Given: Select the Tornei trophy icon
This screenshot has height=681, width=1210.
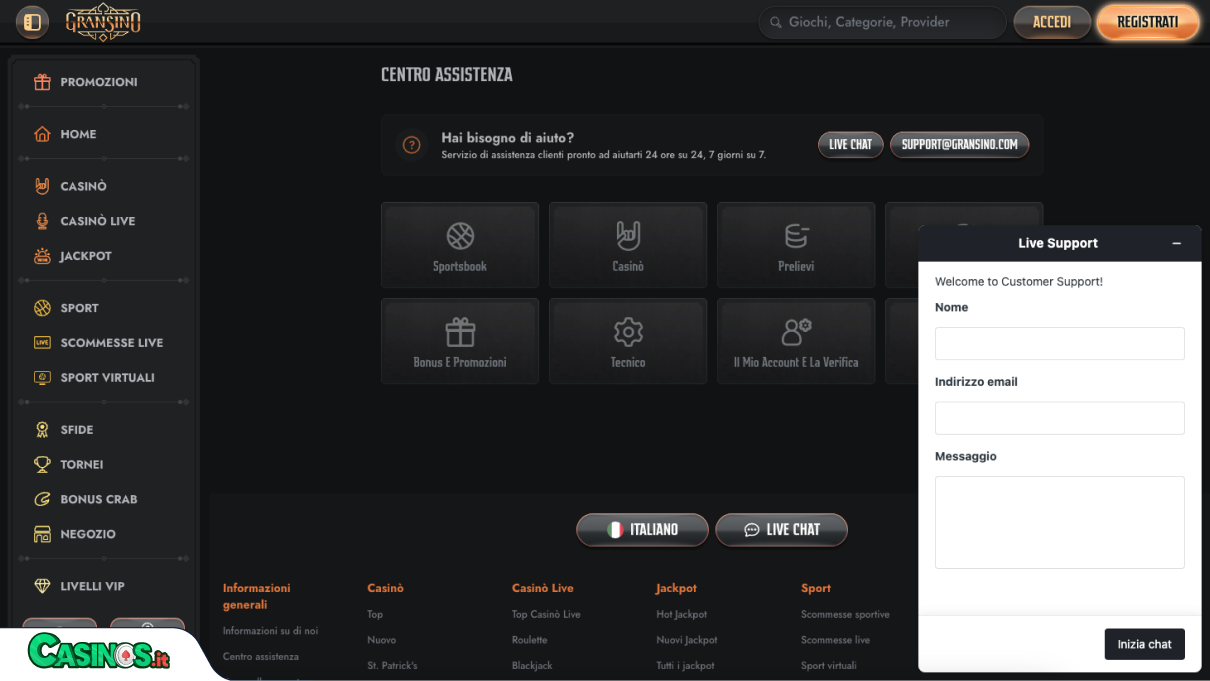Looking at the screenshot, I should (x=42, y=465).
